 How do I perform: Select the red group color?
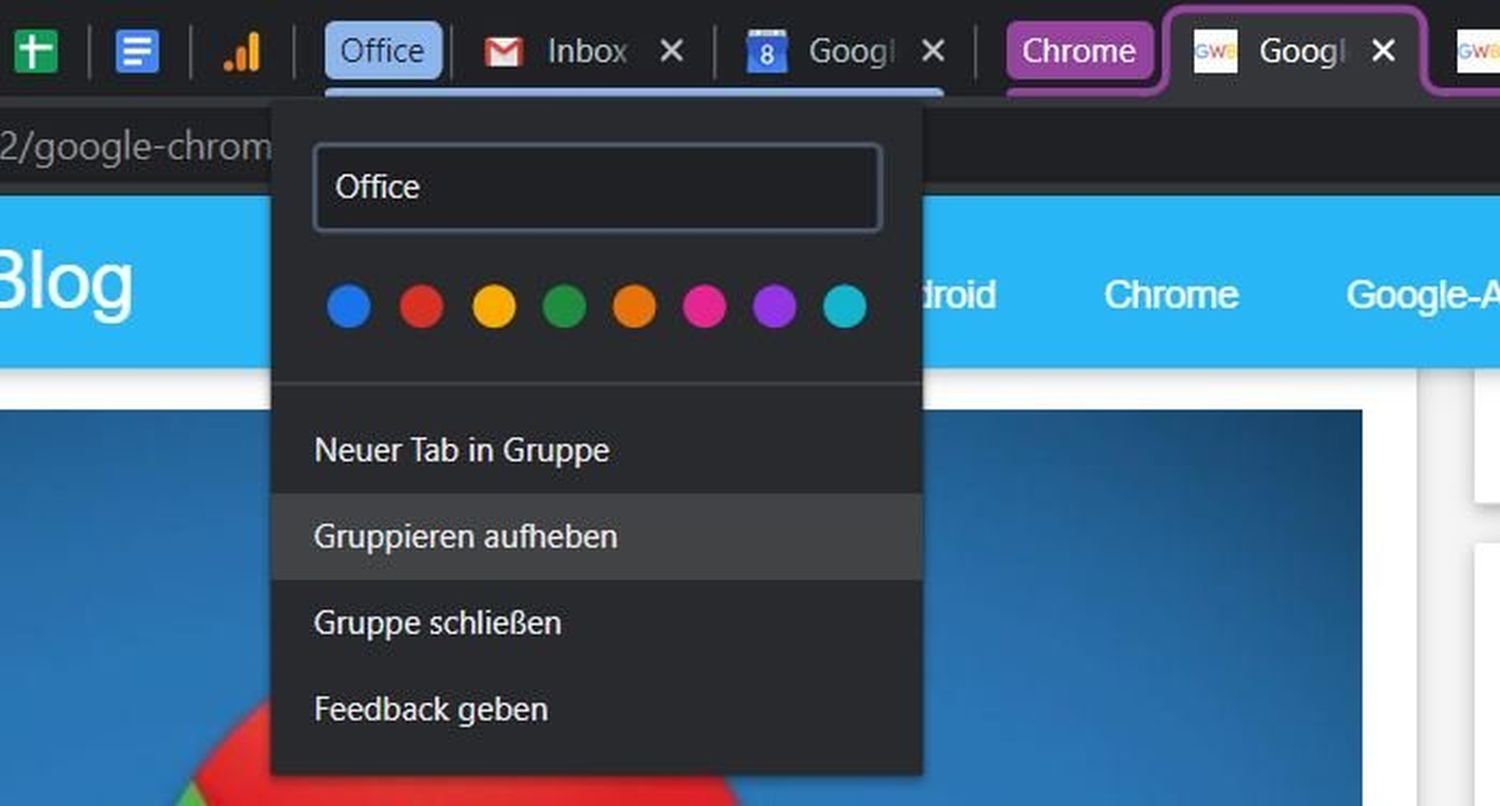[x=420, y=306]
